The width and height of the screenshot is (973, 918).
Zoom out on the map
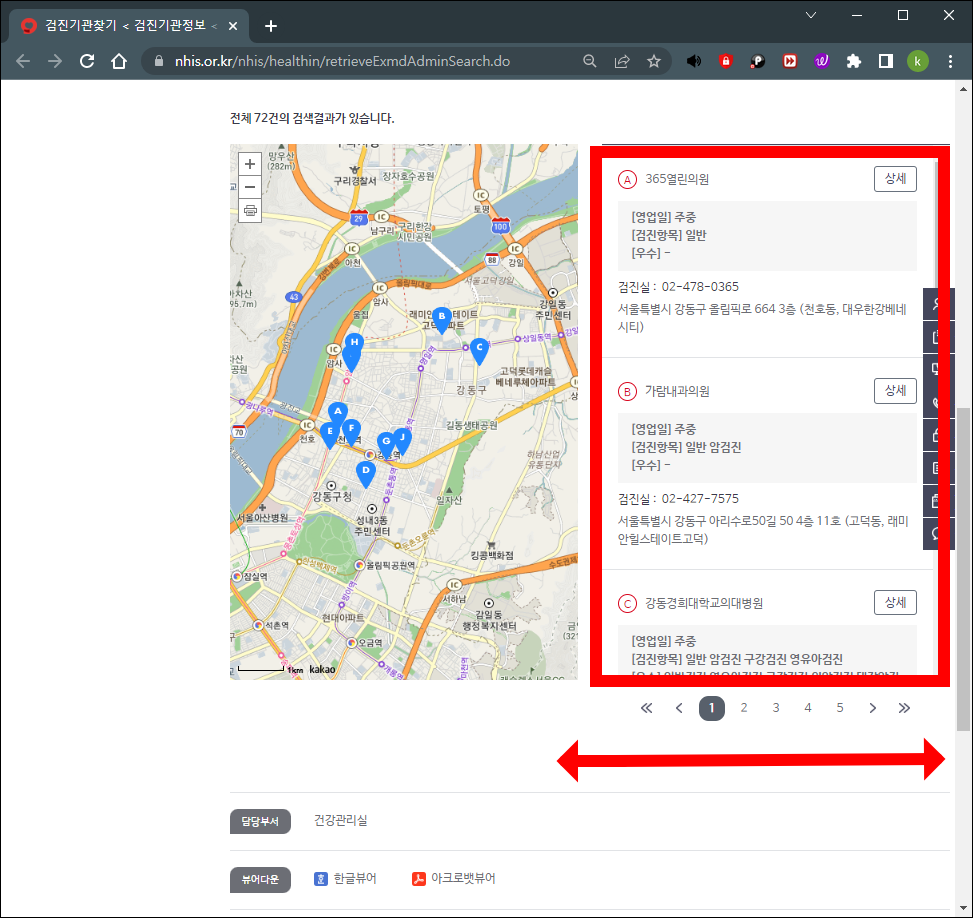pyautogui.click(x=249, y=187)
